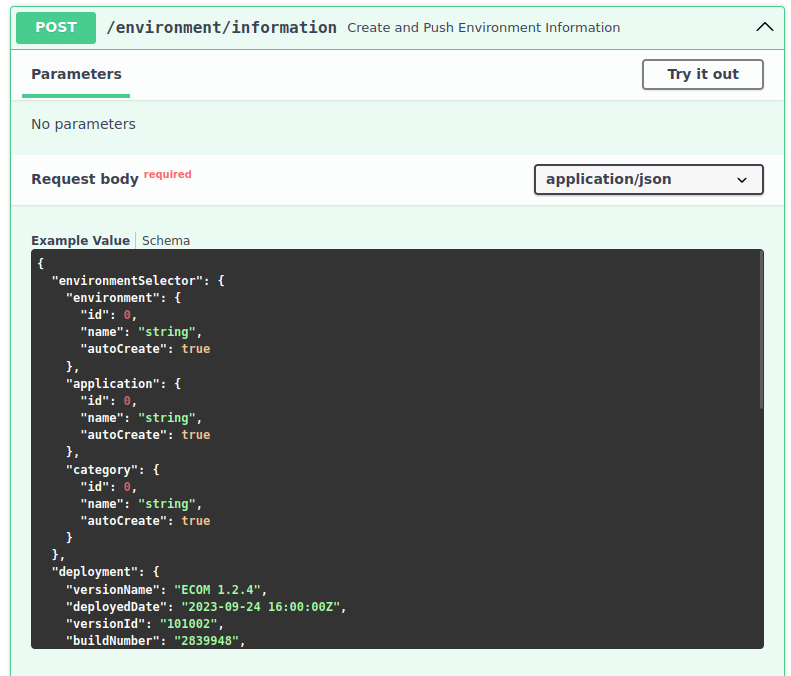Click the No parameters text
The image size is (791, 676).
point(83,124)
